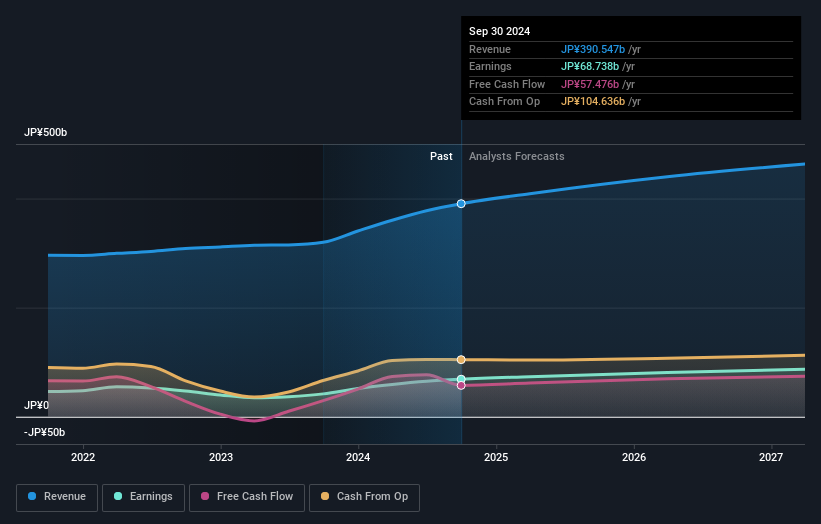Click the Free Cash Flow row label in tooltip
The height and width of the screenshot is (524, 821).
click(507, 84)
